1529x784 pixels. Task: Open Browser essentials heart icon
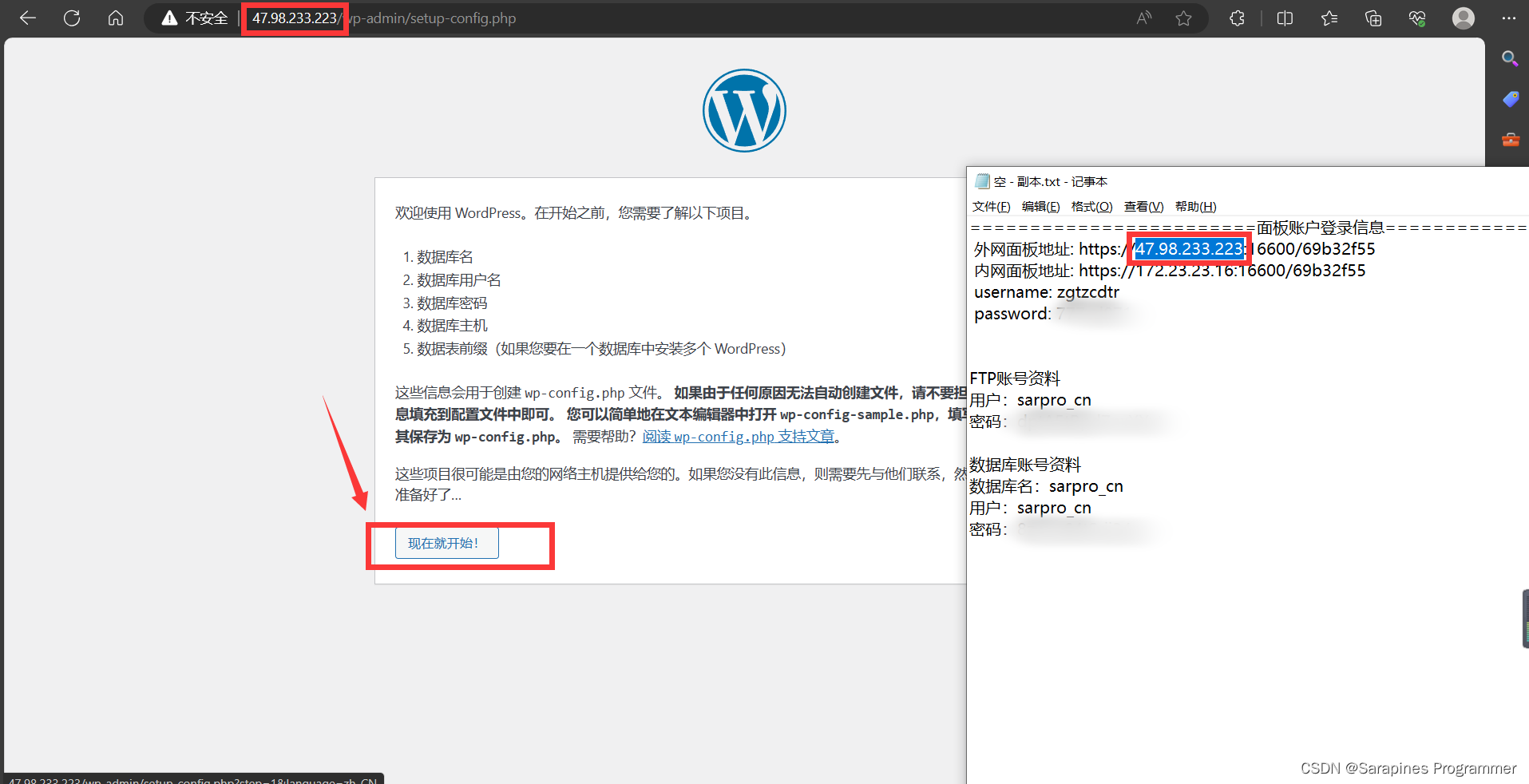tap(1417, 18)
